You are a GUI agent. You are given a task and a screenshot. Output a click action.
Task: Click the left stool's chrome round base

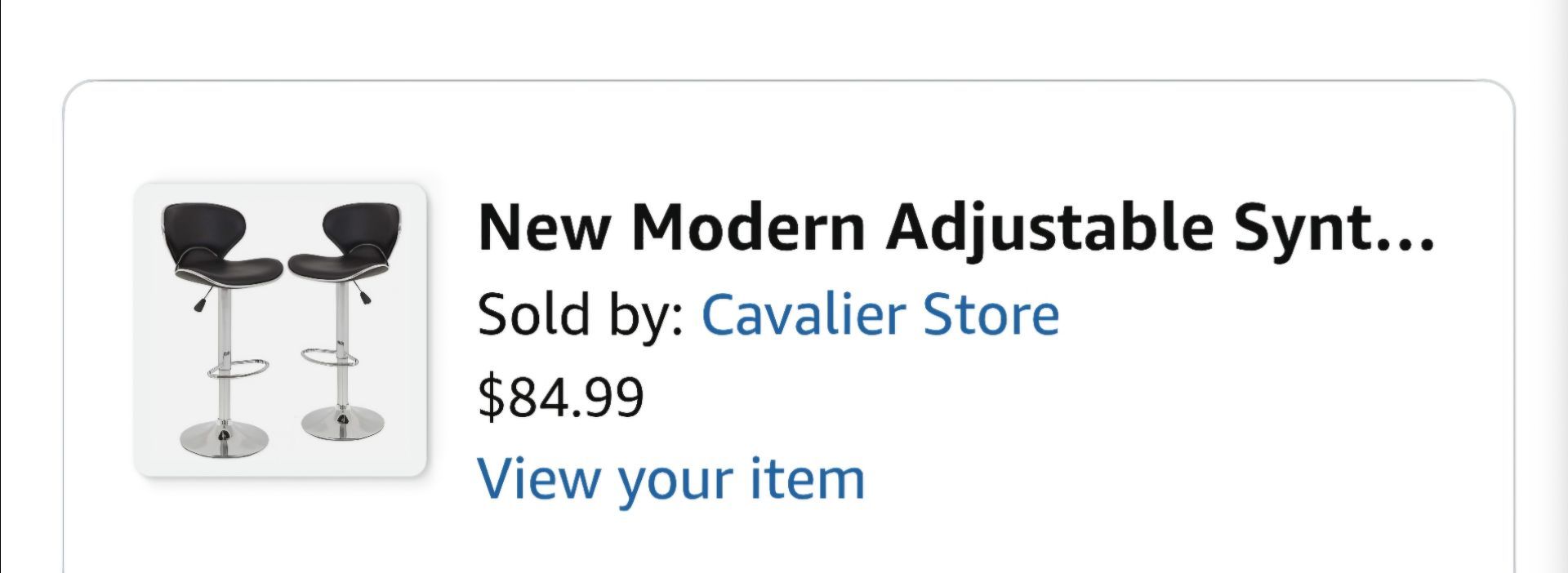[x=221, y=441]
